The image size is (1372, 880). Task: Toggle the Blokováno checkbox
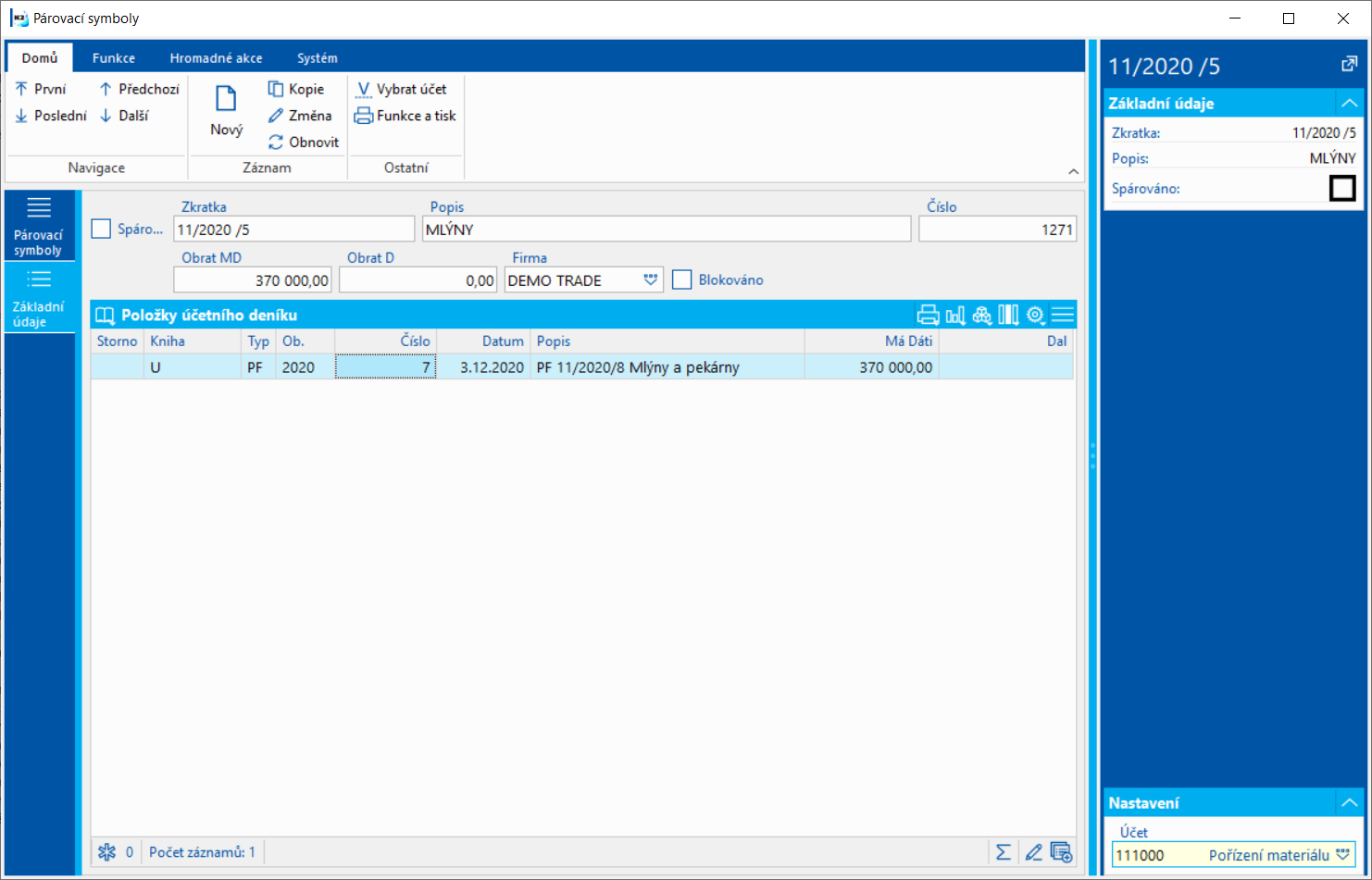682,279
